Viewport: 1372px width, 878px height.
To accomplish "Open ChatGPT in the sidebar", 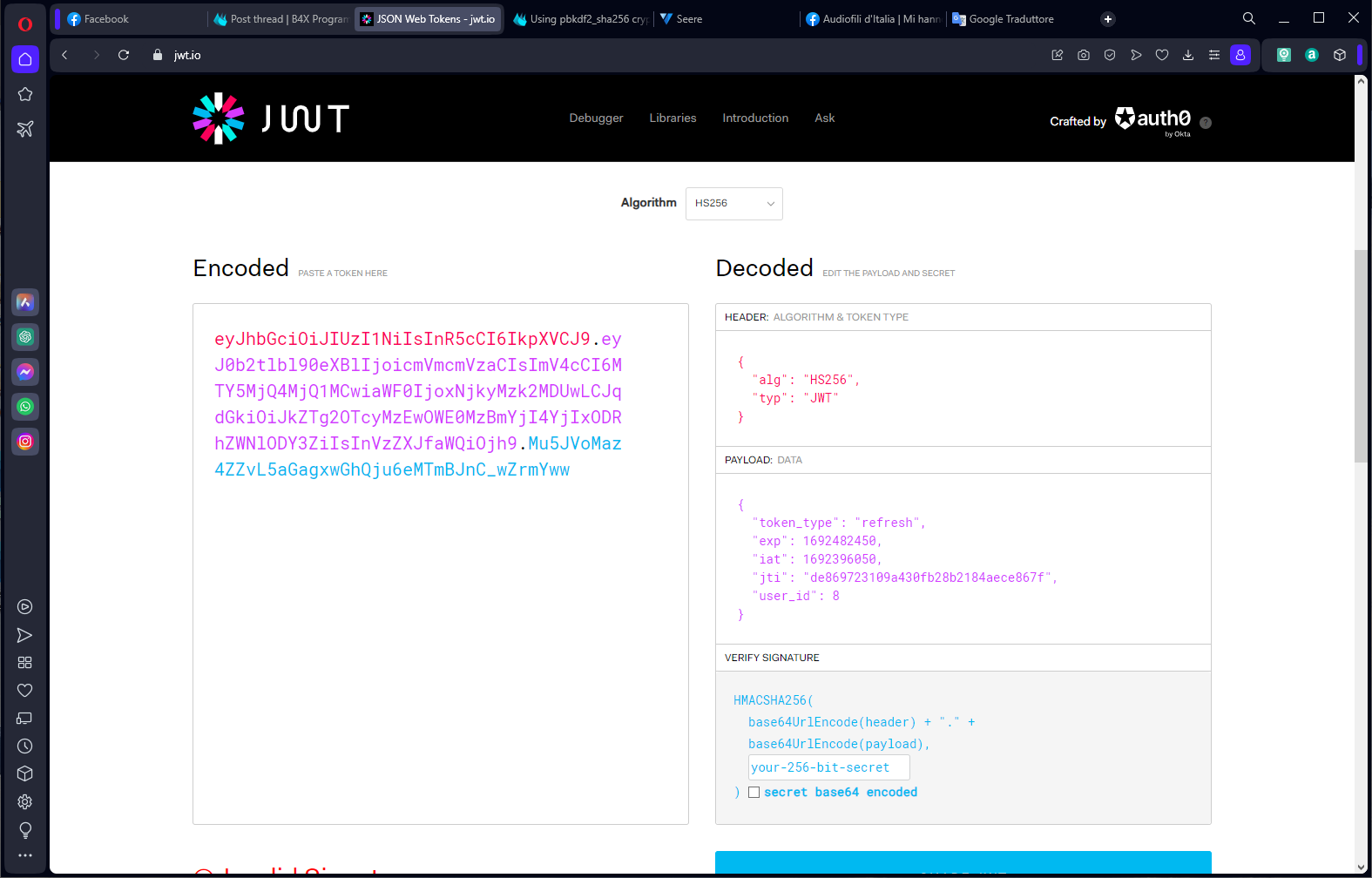I will point(25,337).
